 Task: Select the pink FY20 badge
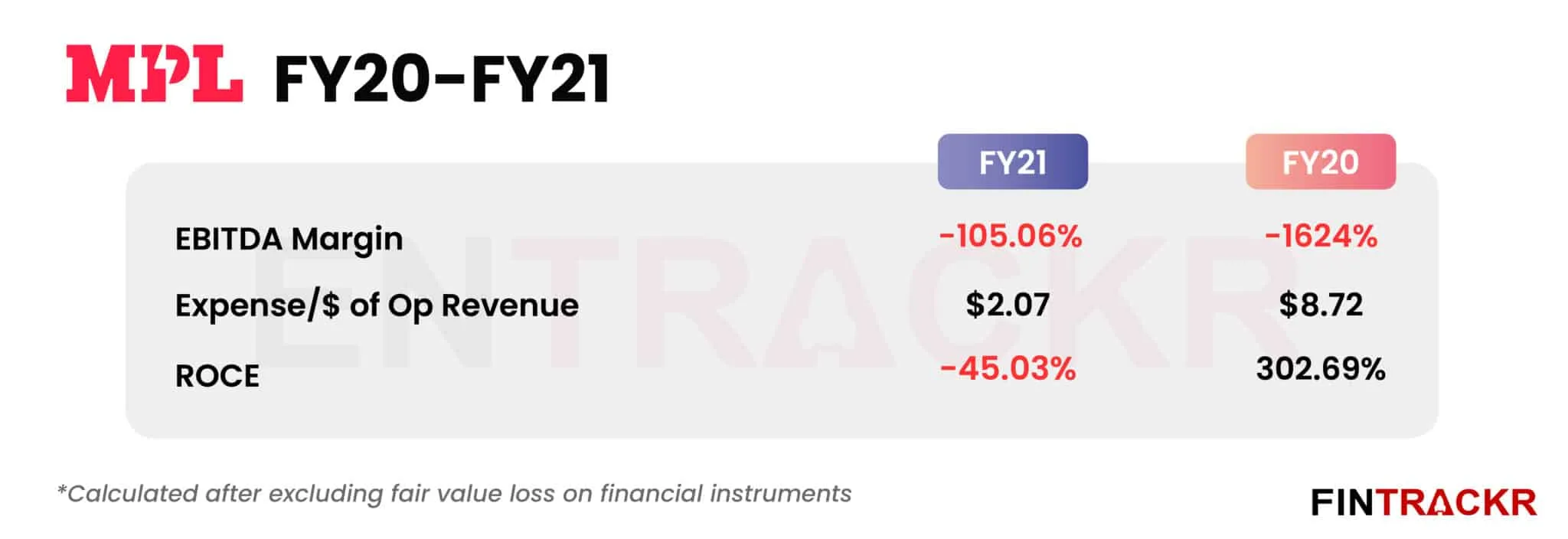coord(1320,162)
